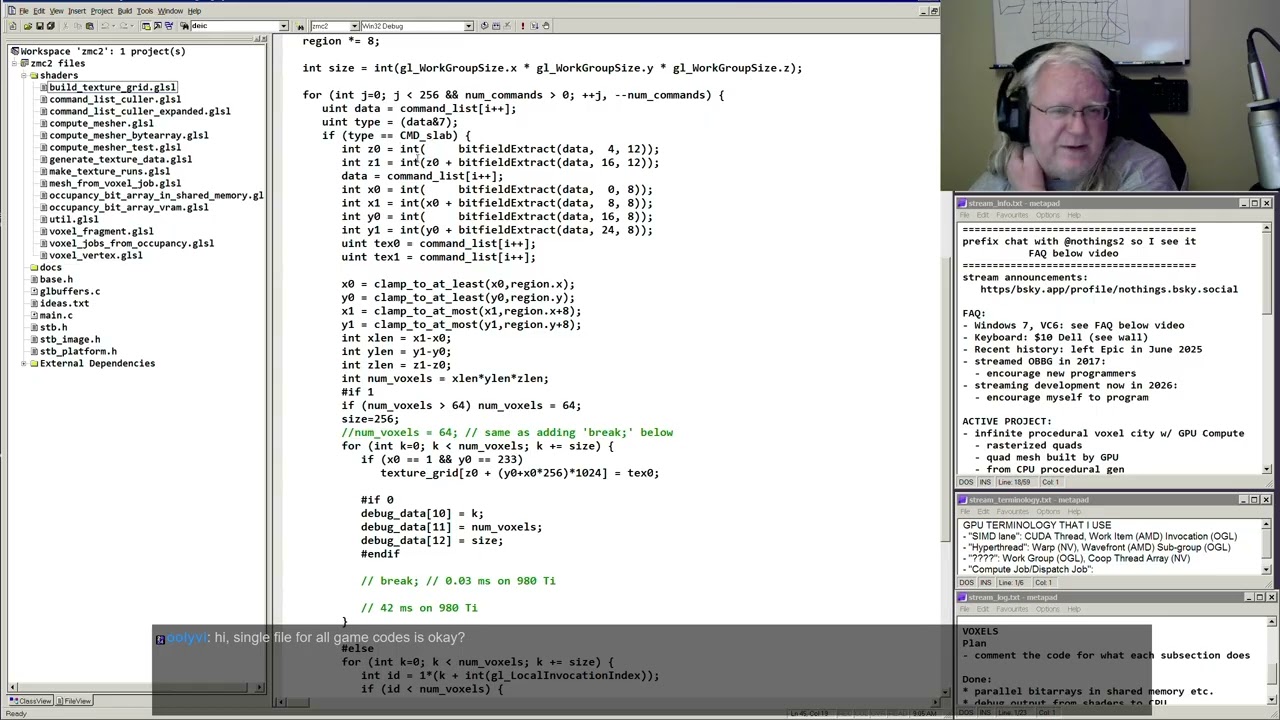Click the Redo toolbar icon
The height and width of the screenshot is (720, 1280).
click(x=123, y=26)
